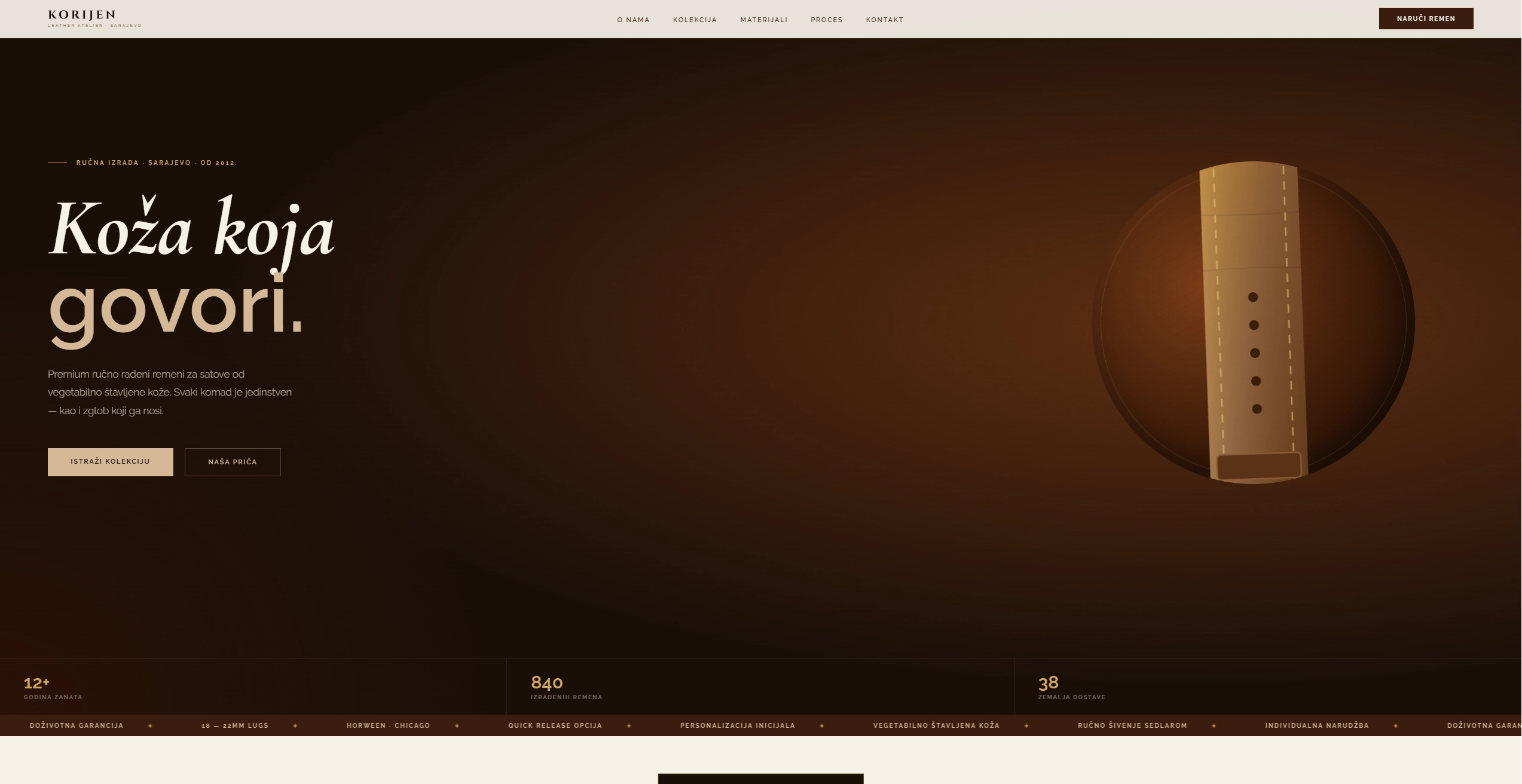The height and width of the screenshot is (784, 1522).
Task: Select the '12+' godina zanata figure
Action: pos(36,682)
